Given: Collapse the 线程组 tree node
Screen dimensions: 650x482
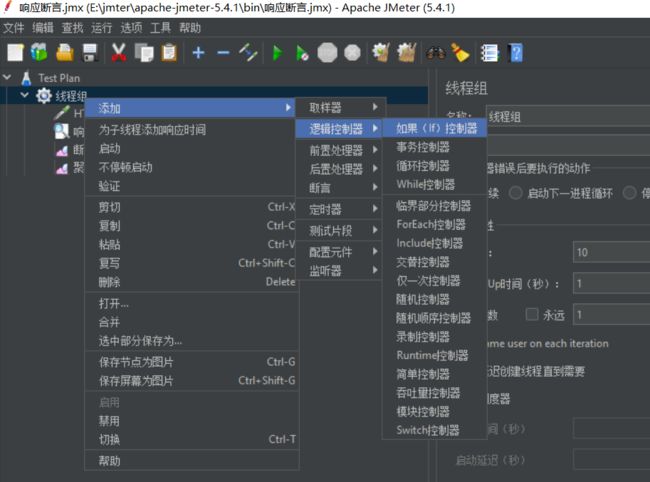Looking at the screenshot, I should coord(24,95).
